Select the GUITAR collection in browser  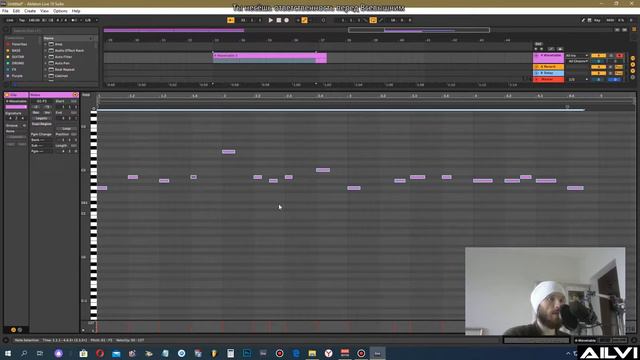(18, 57)
